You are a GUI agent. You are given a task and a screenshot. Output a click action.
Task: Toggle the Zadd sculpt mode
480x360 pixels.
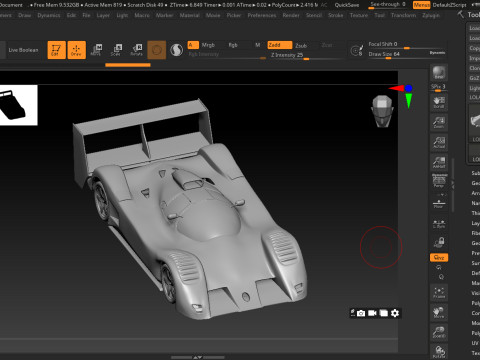[280, 45]
